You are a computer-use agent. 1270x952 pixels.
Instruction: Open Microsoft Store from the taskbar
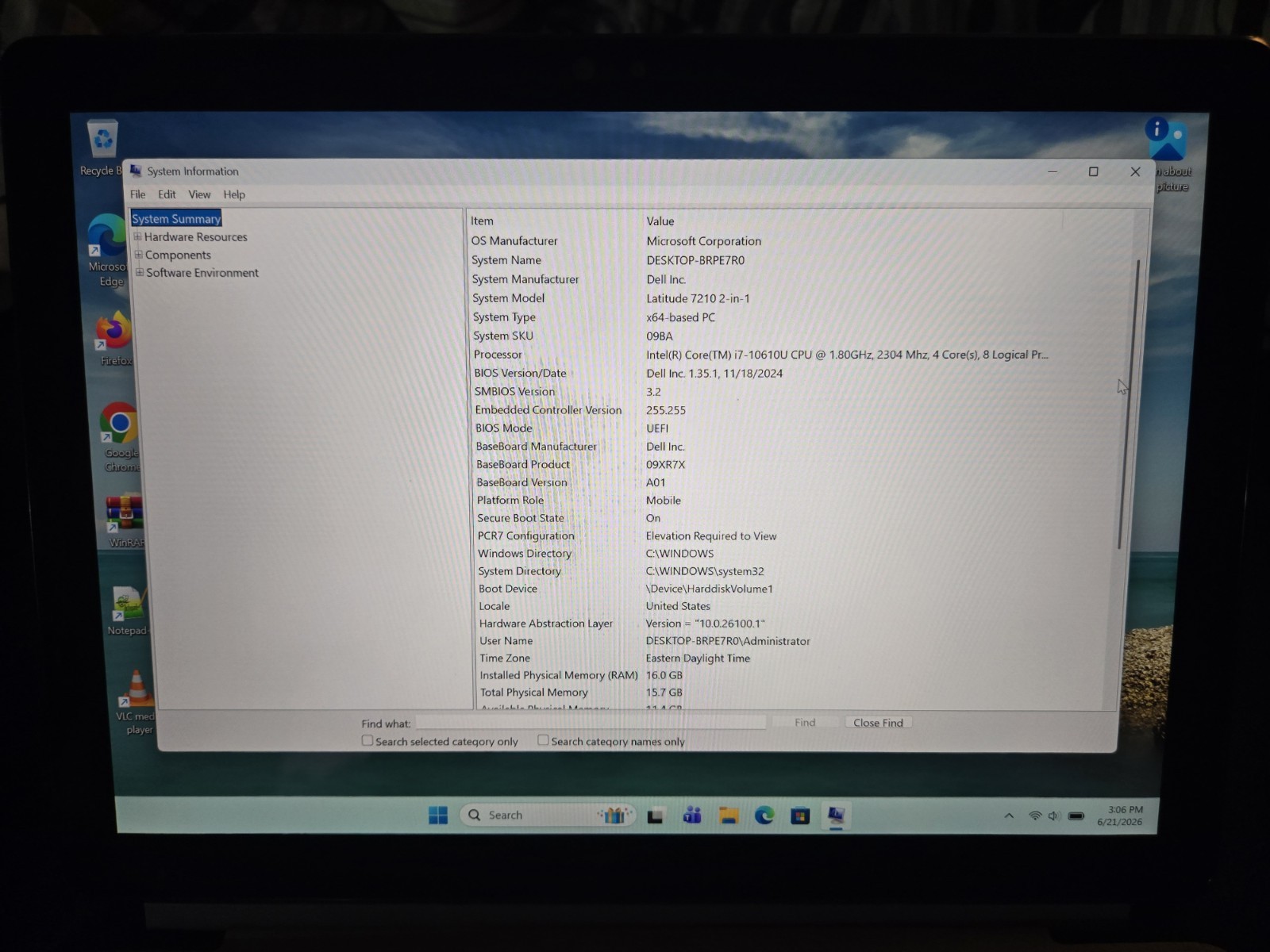point(800,815)
